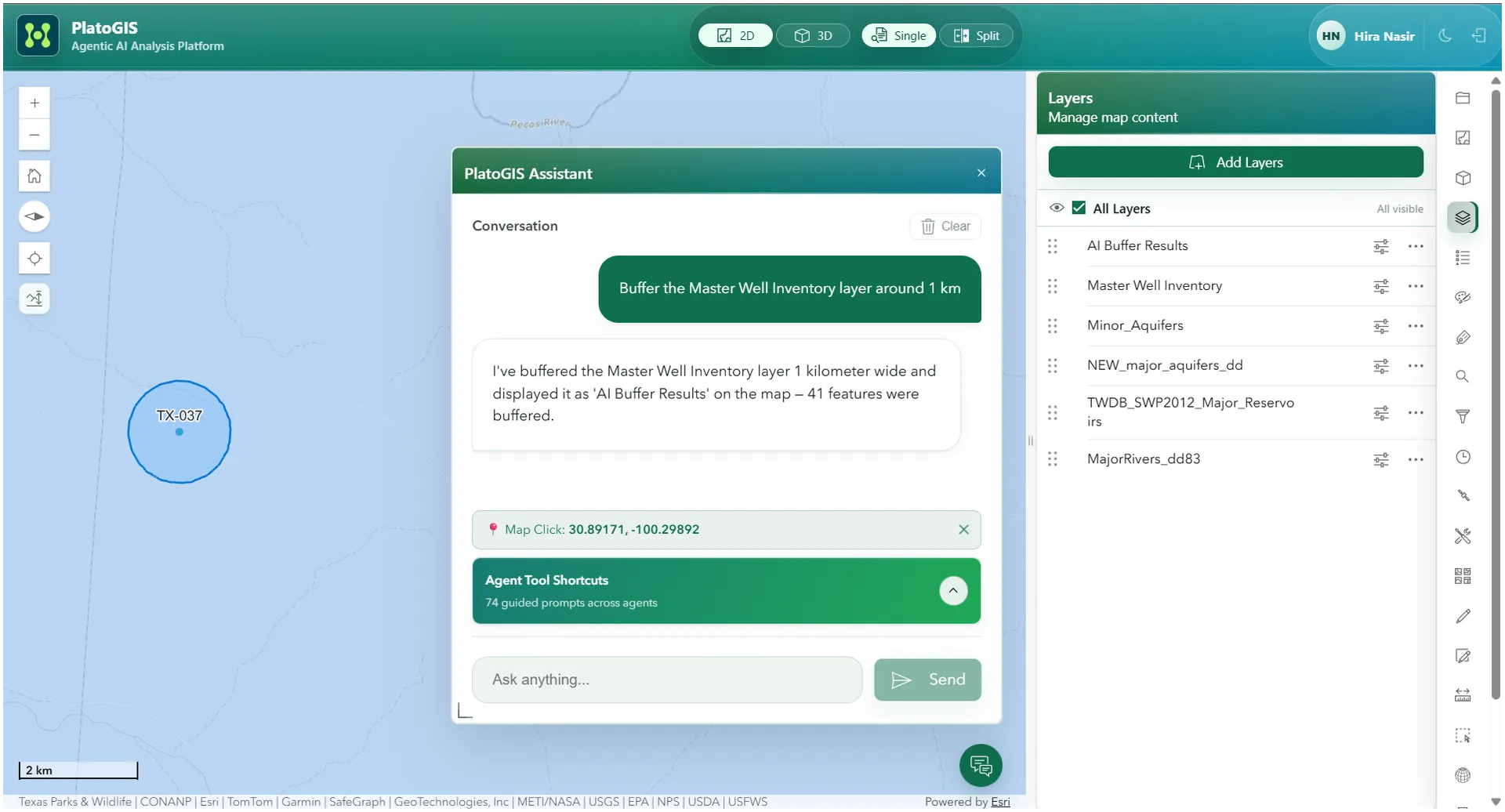This screenshot has height=812, width=1505.
Task: Click the Ask anything input field
Action: (x=667, y=680)
